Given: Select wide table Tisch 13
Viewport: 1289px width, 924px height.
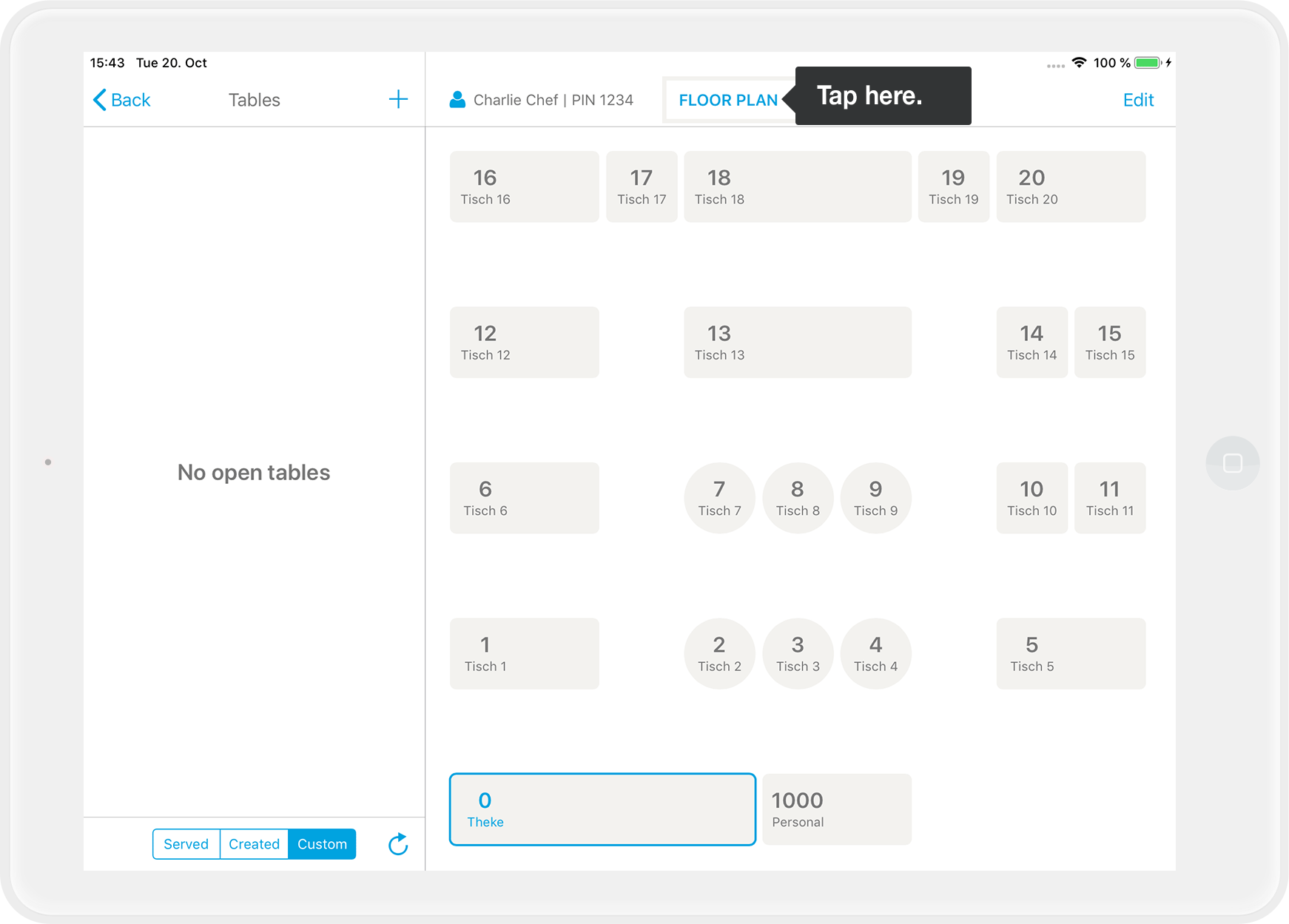Looking at the screenshot, I should pyautogui.click(x=798, y=343).
